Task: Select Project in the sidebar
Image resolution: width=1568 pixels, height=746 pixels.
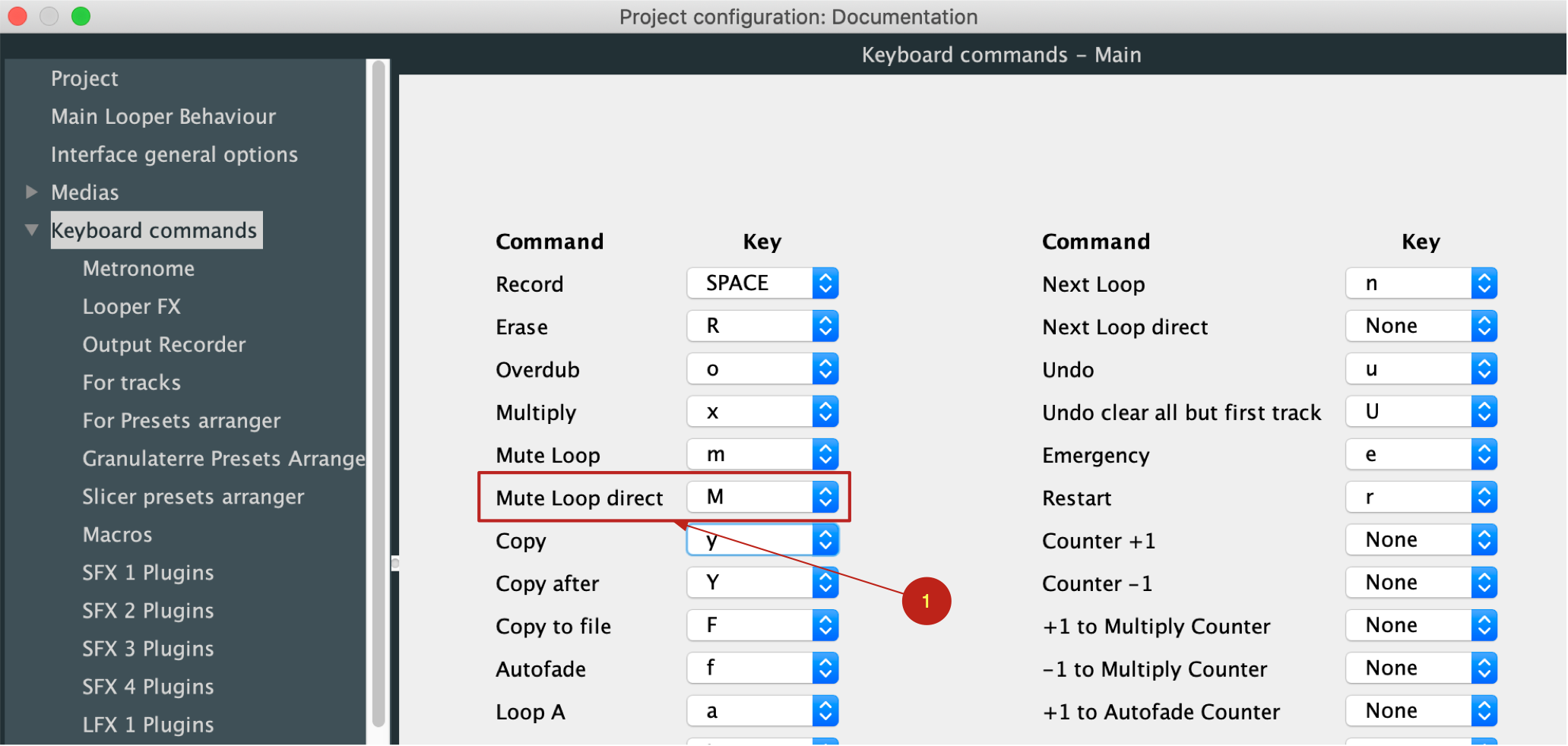Action: [x=84, y=78]
